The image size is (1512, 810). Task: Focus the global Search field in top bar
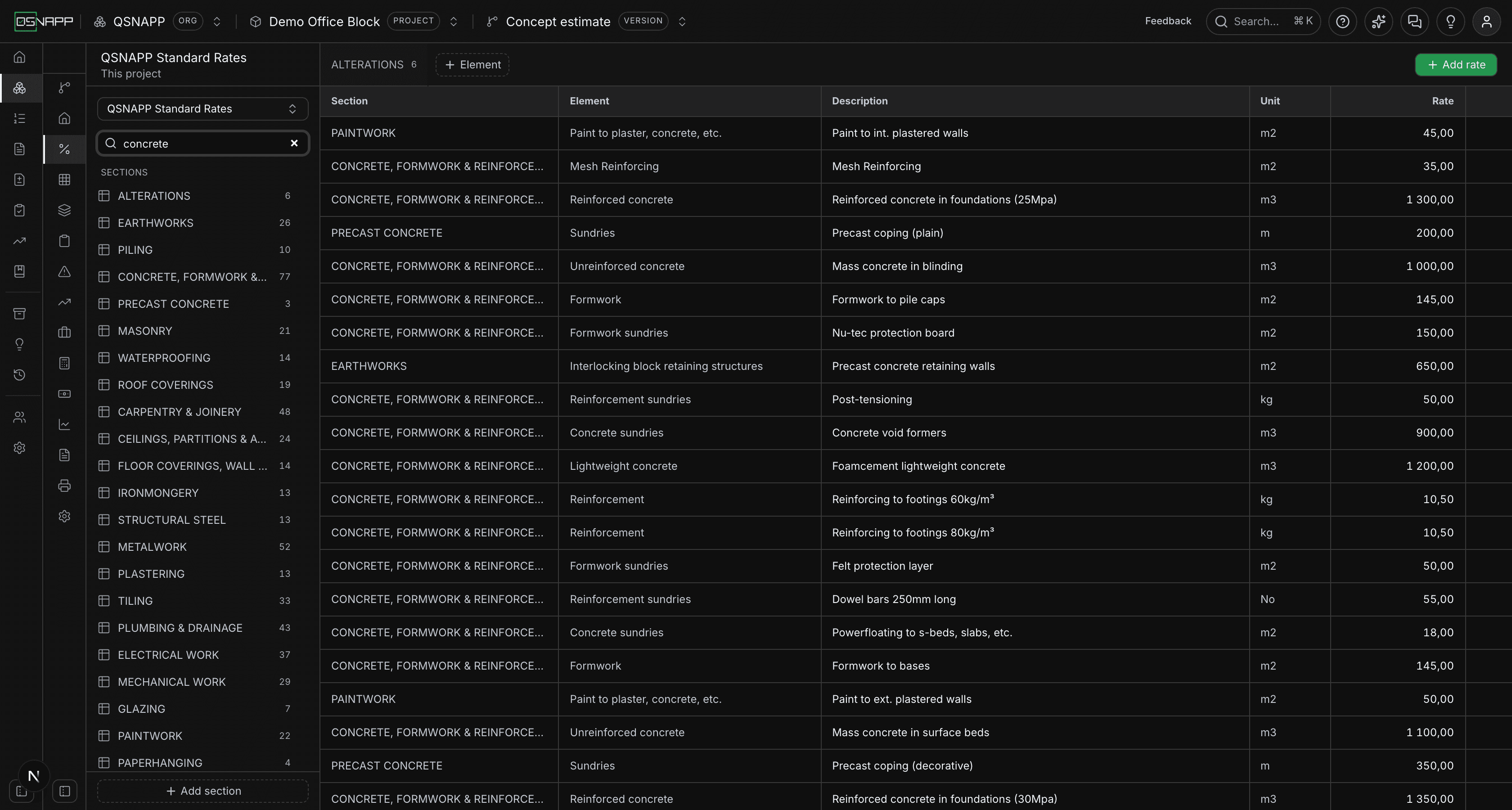tap(1263, 22)
